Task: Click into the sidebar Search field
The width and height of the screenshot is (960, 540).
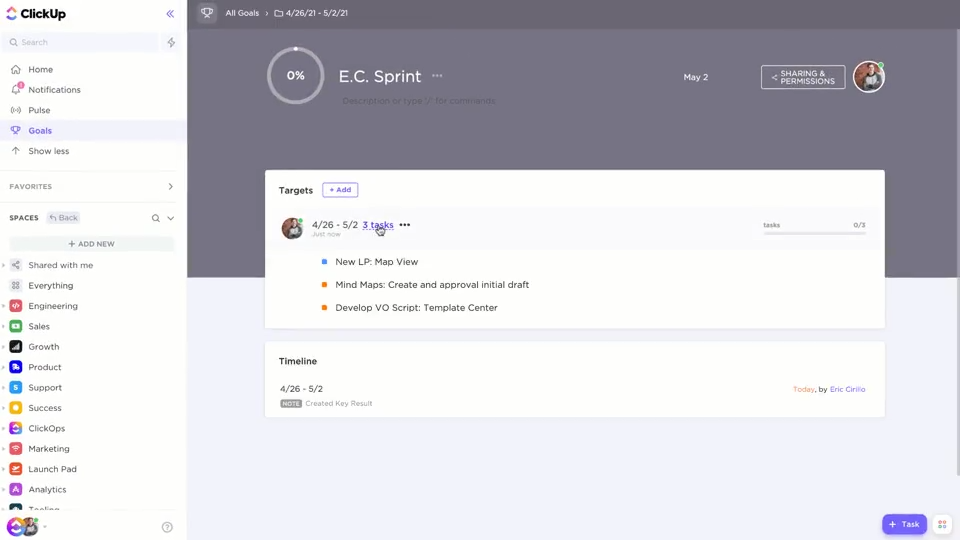Action: coord(83,42)
